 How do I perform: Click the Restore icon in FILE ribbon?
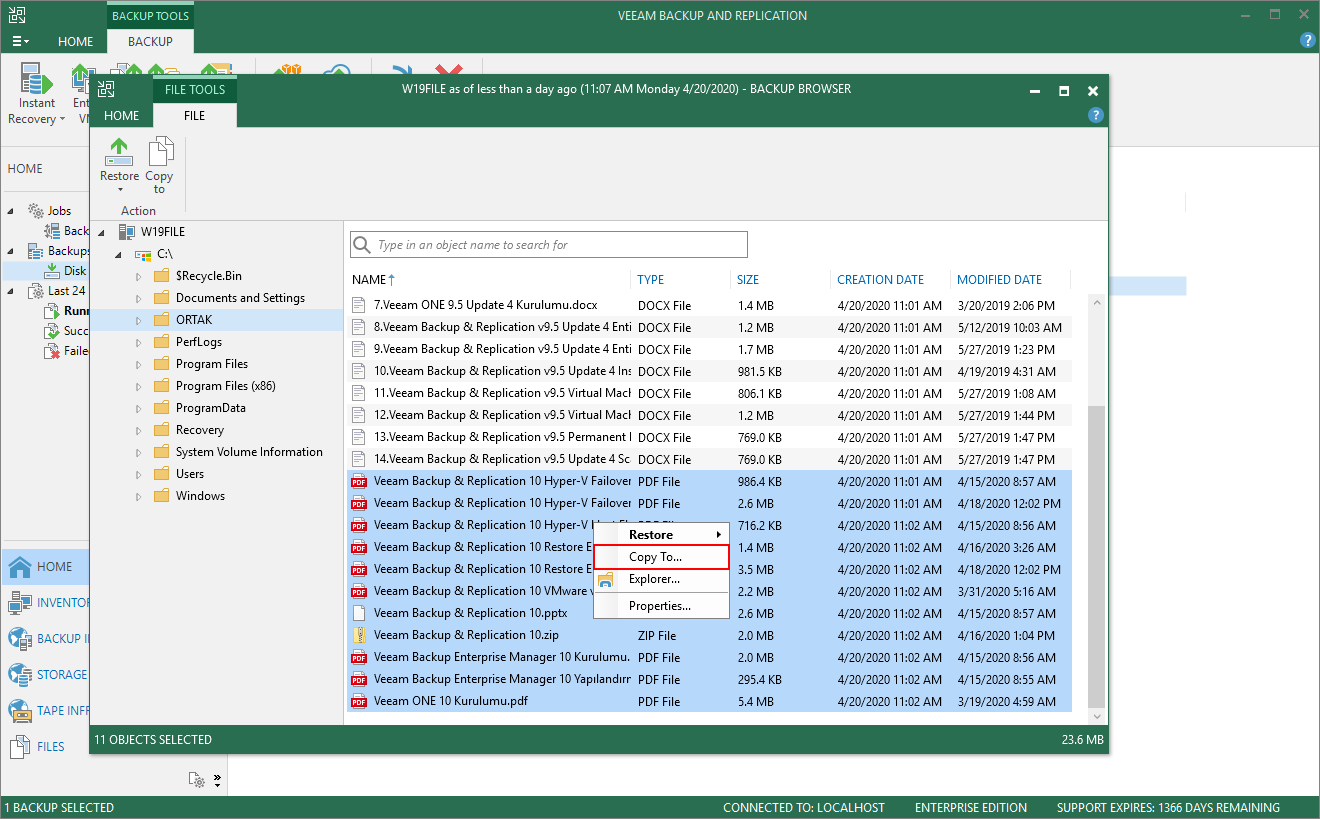(x=119, y=153)
